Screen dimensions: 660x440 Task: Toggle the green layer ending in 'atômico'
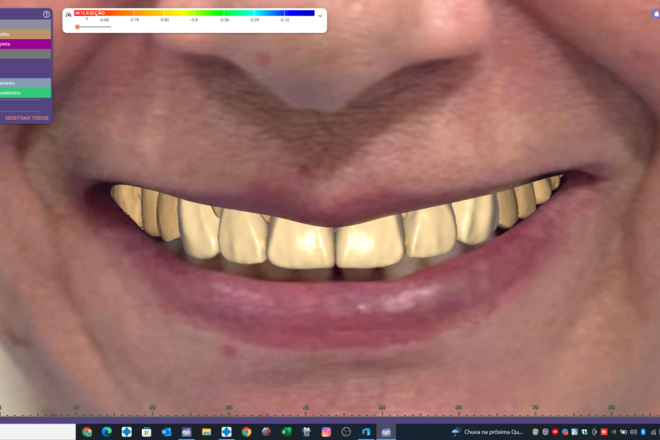25,93
